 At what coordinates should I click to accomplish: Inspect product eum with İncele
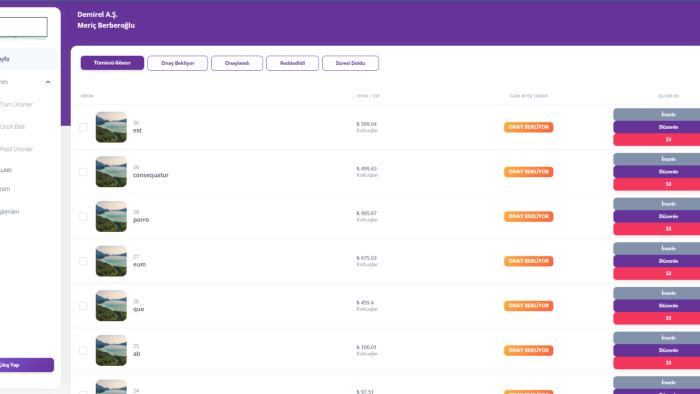[x=657, y=248]
